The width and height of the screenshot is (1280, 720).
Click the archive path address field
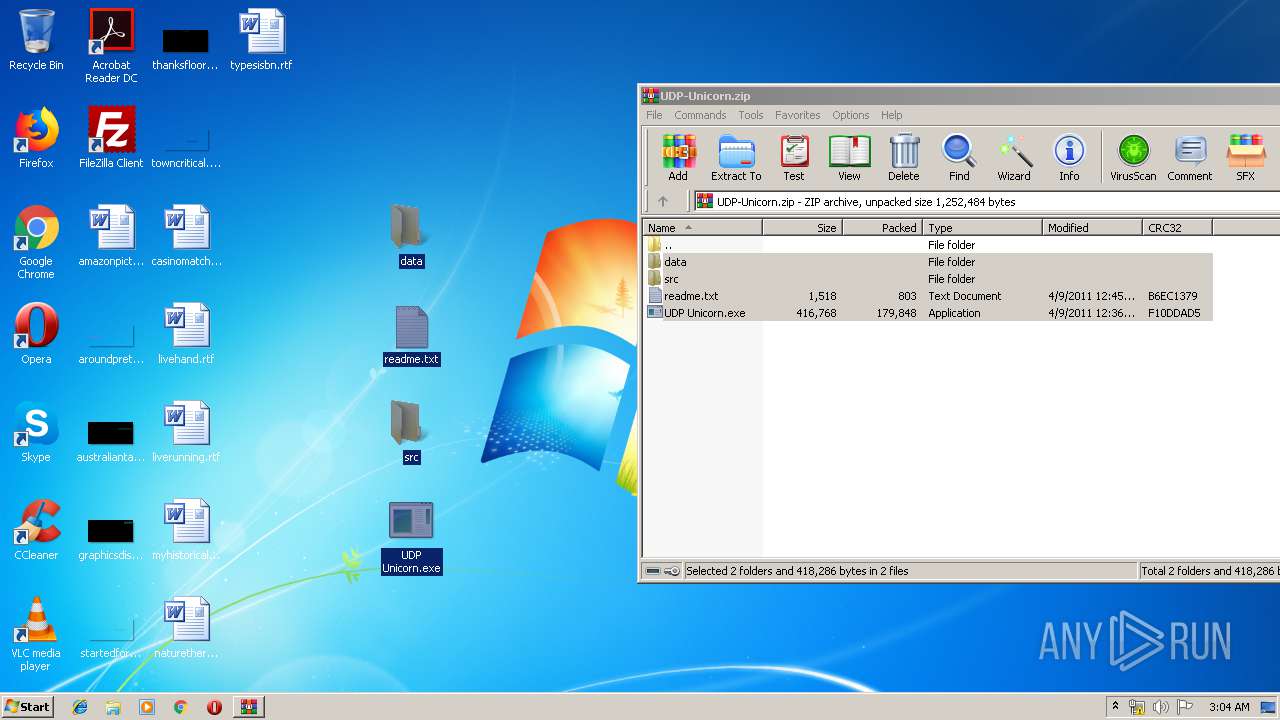coord(985,201)
